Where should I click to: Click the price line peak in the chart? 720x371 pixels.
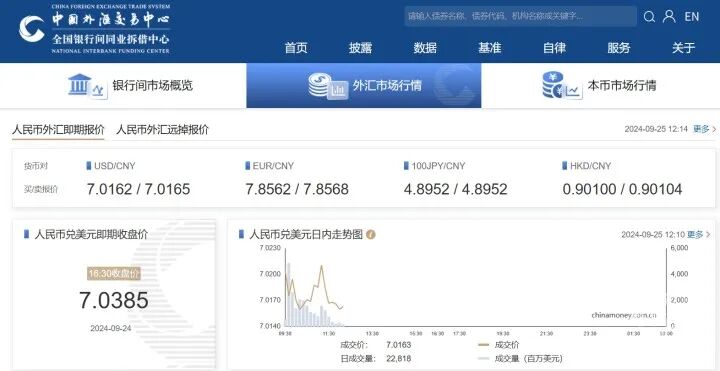click(321, 266)
